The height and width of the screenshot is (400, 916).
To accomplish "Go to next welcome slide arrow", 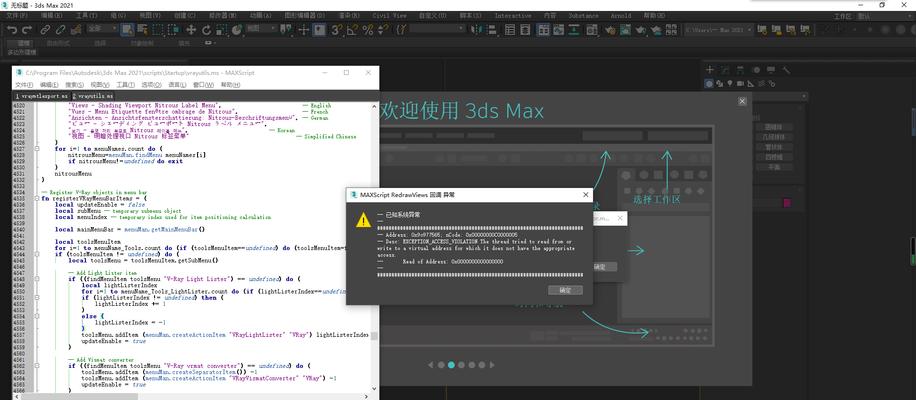I will pos(492,365).
